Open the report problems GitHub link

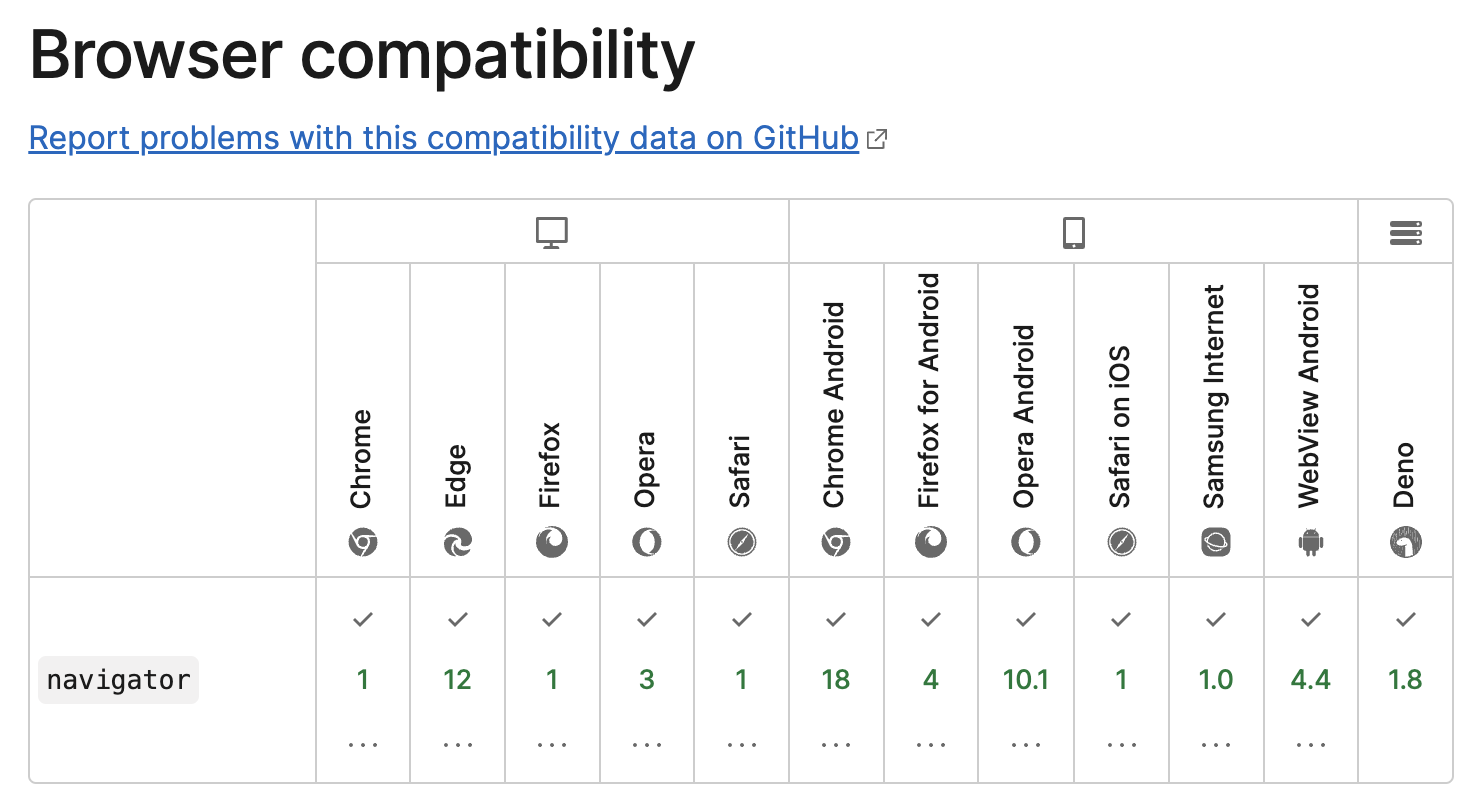444,138
